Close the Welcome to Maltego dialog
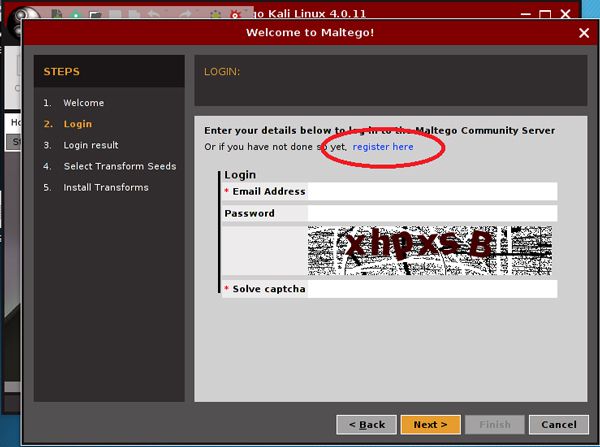This screenshot has width=600, height=447. pos(584,33)
